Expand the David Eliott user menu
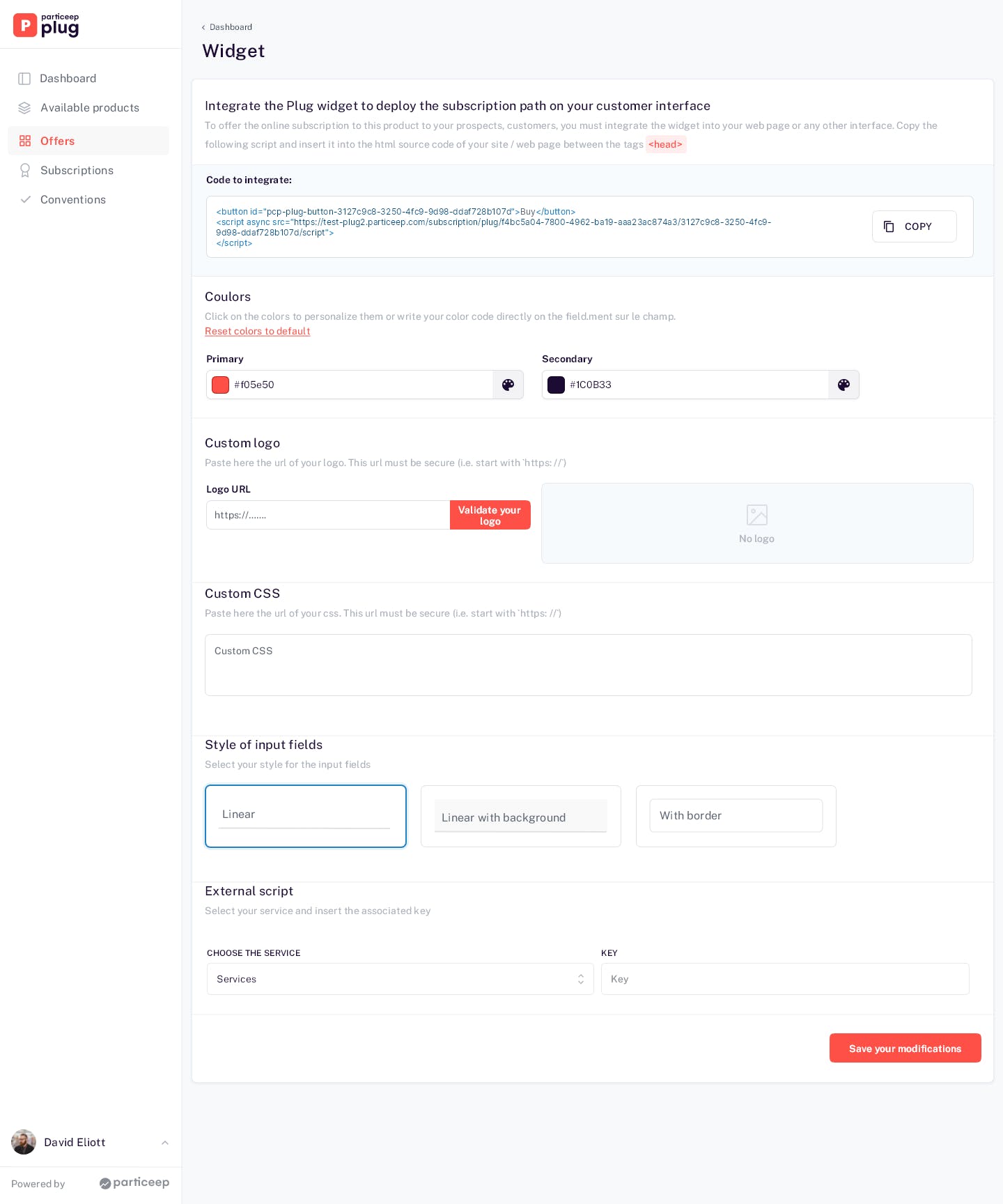 [x=164, y=1143]
